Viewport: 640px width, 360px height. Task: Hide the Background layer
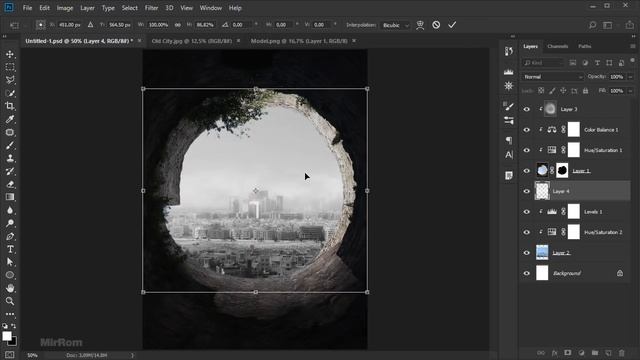pyautogui.click(x=527, y=273)
